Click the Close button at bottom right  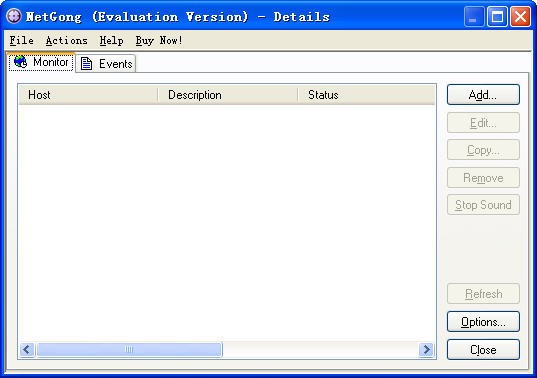[x=483, y=350]
